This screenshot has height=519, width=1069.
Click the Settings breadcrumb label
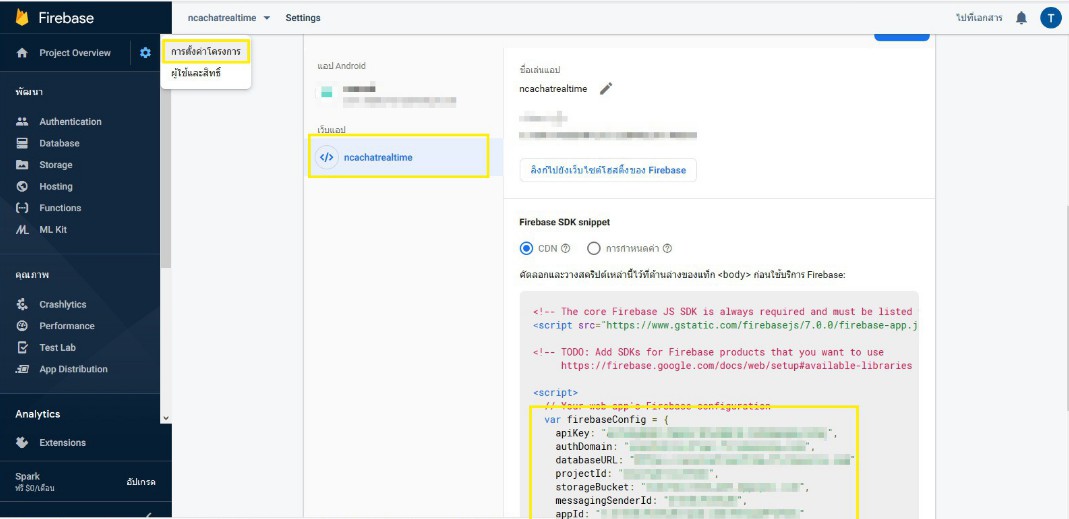point(303,18)
